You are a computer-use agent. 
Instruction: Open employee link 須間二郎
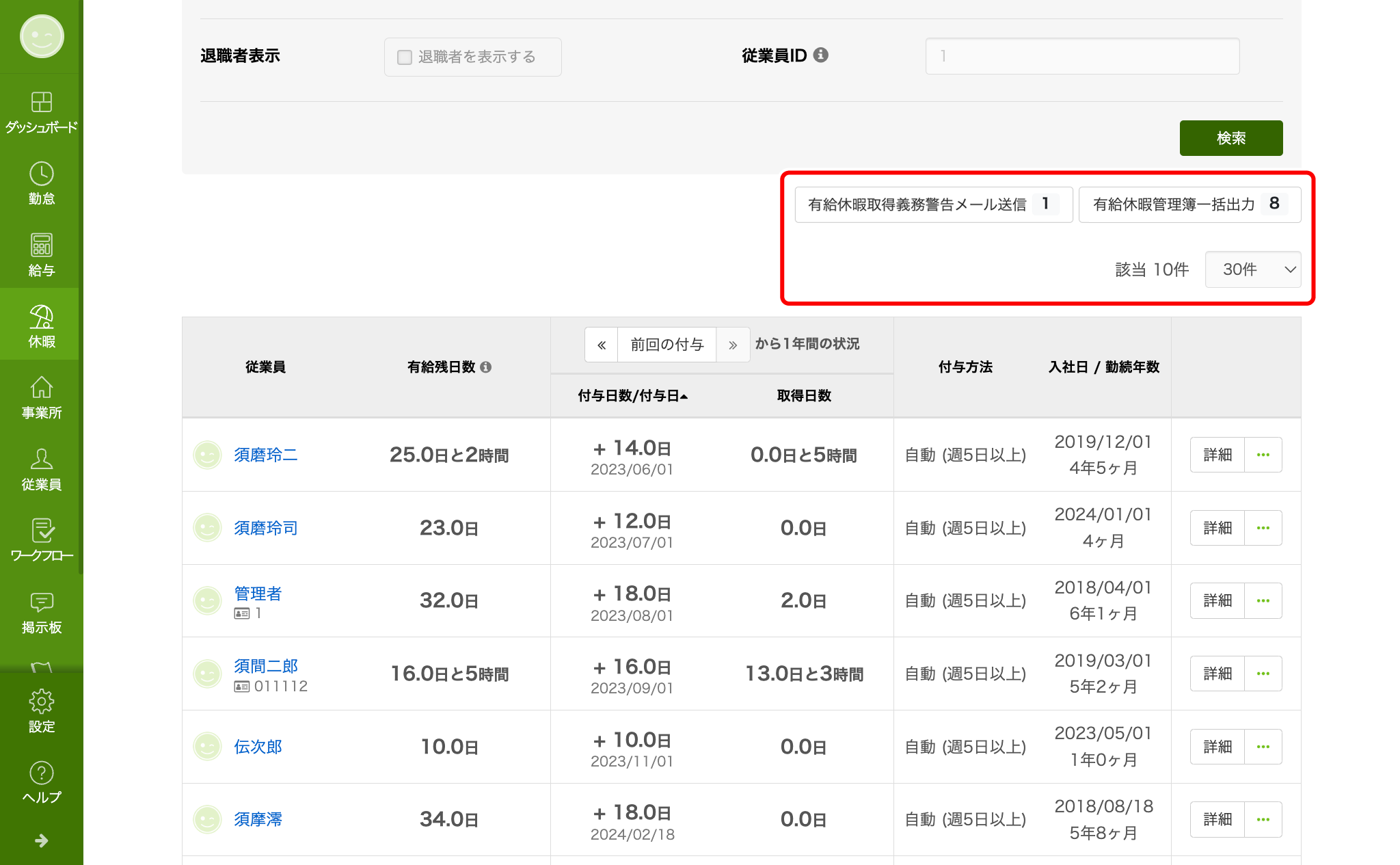coord(266,666)
